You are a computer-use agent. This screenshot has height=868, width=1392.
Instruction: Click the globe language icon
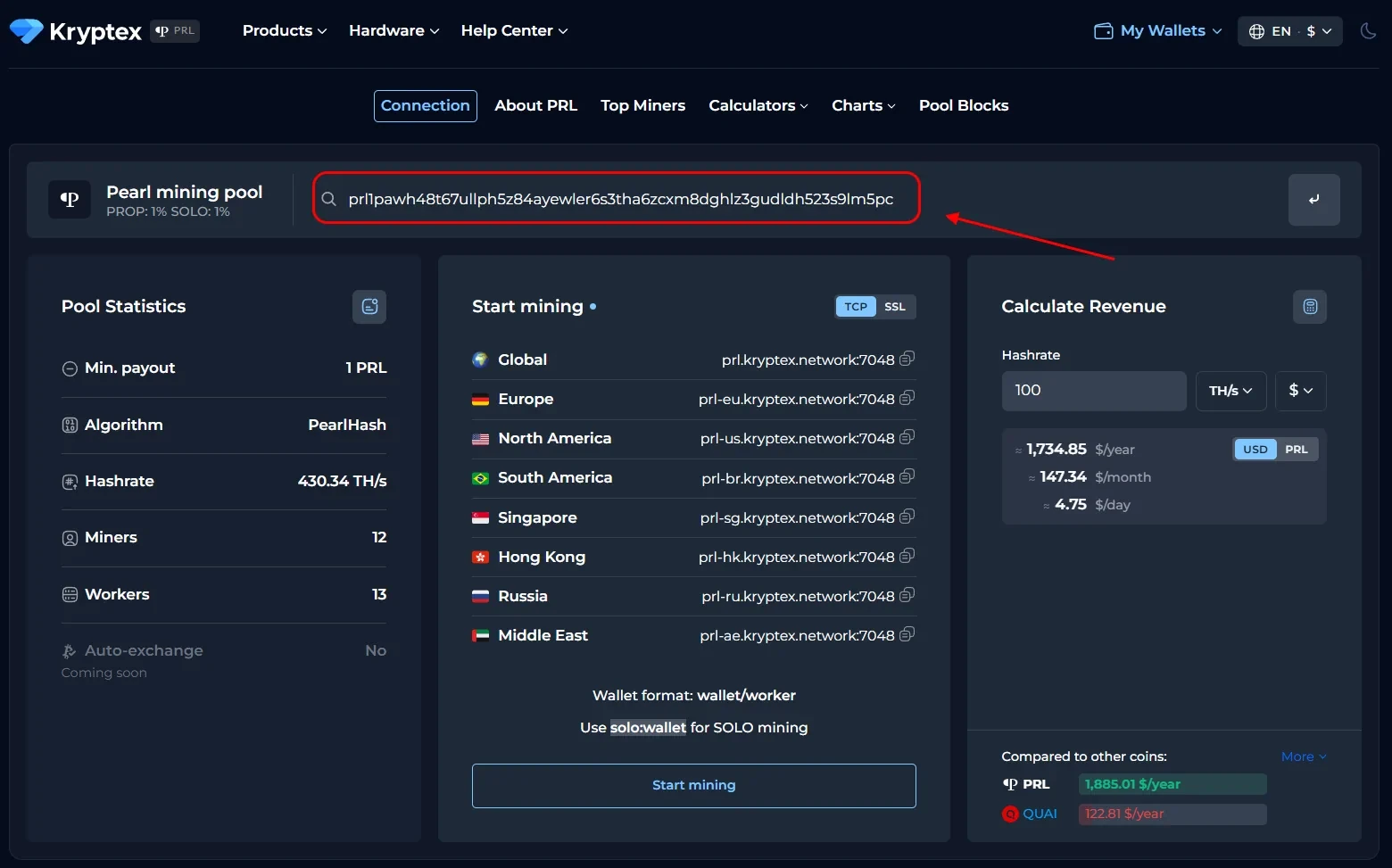pyautogui.click(x=1256, y=31)
